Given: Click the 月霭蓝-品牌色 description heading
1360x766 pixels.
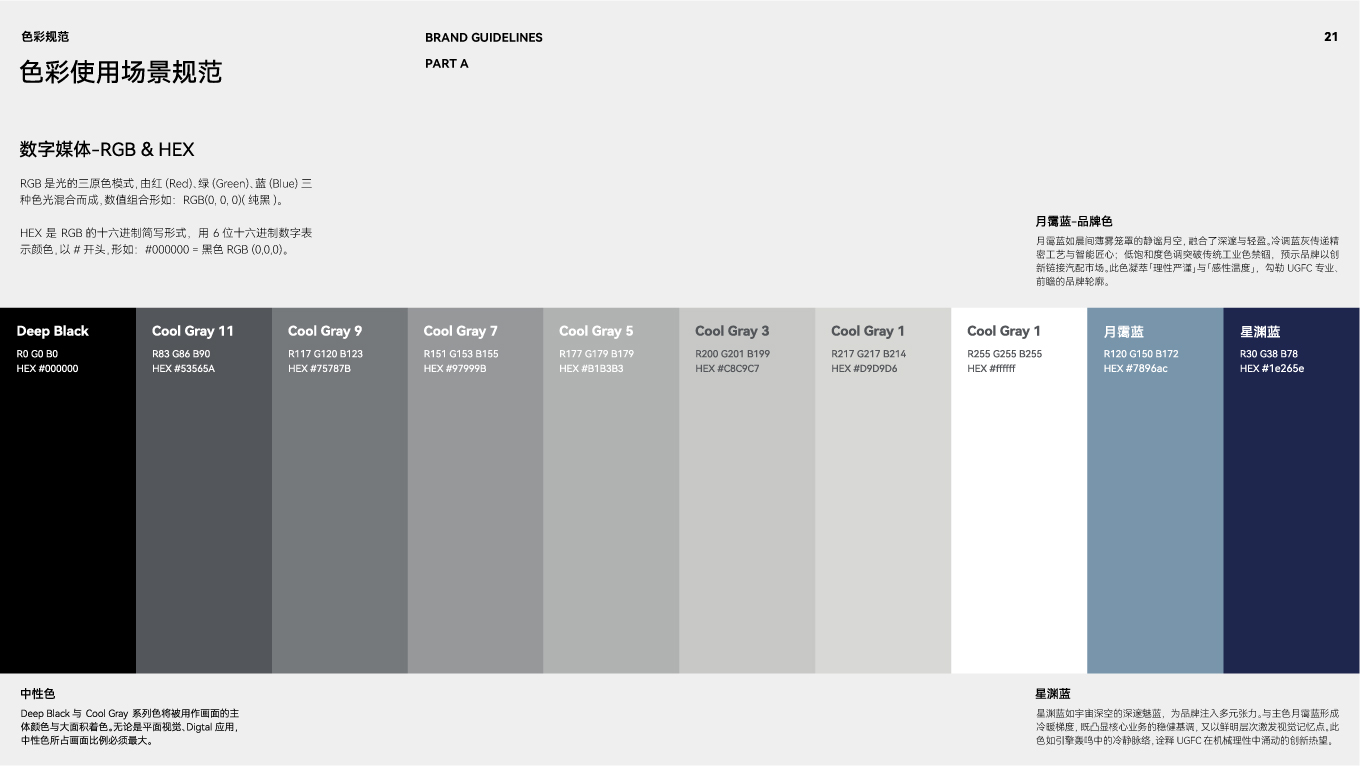Looking at the screenshot, I should (x=1073, y=221).
